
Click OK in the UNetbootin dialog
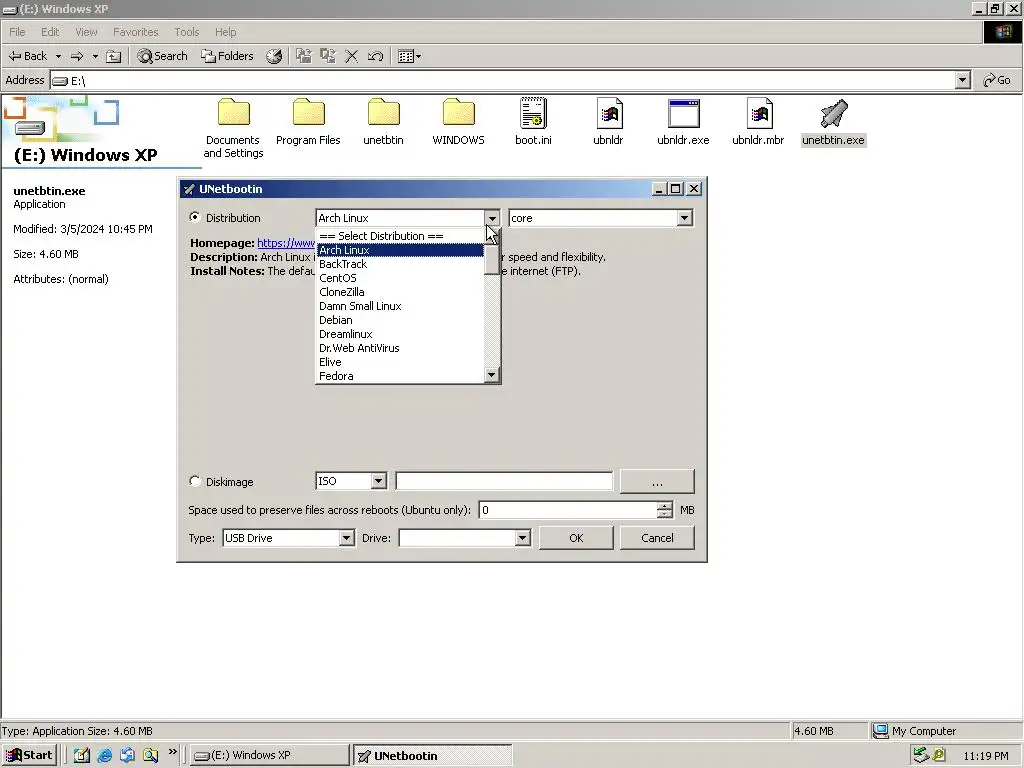[x=576, y=538]
